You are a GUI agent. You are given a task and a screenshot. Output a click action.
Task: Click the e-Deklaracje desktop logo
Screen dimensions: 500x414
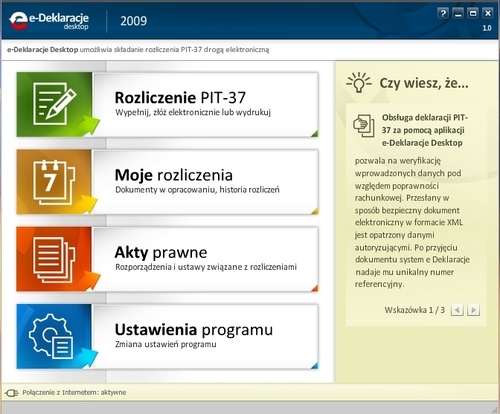(49, 21)
